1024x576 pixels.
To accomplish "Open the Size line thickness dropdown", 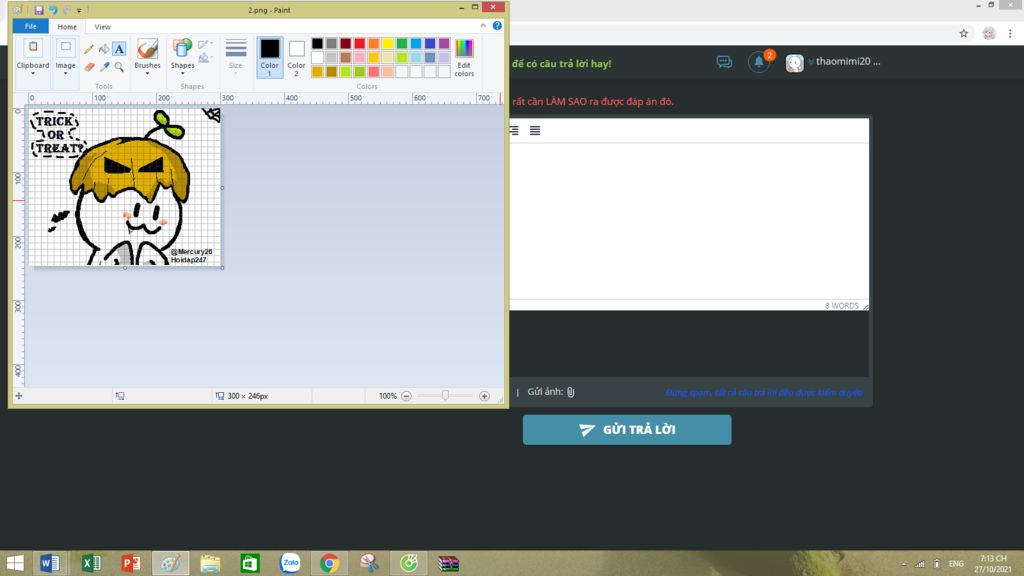I will [236, 57].
